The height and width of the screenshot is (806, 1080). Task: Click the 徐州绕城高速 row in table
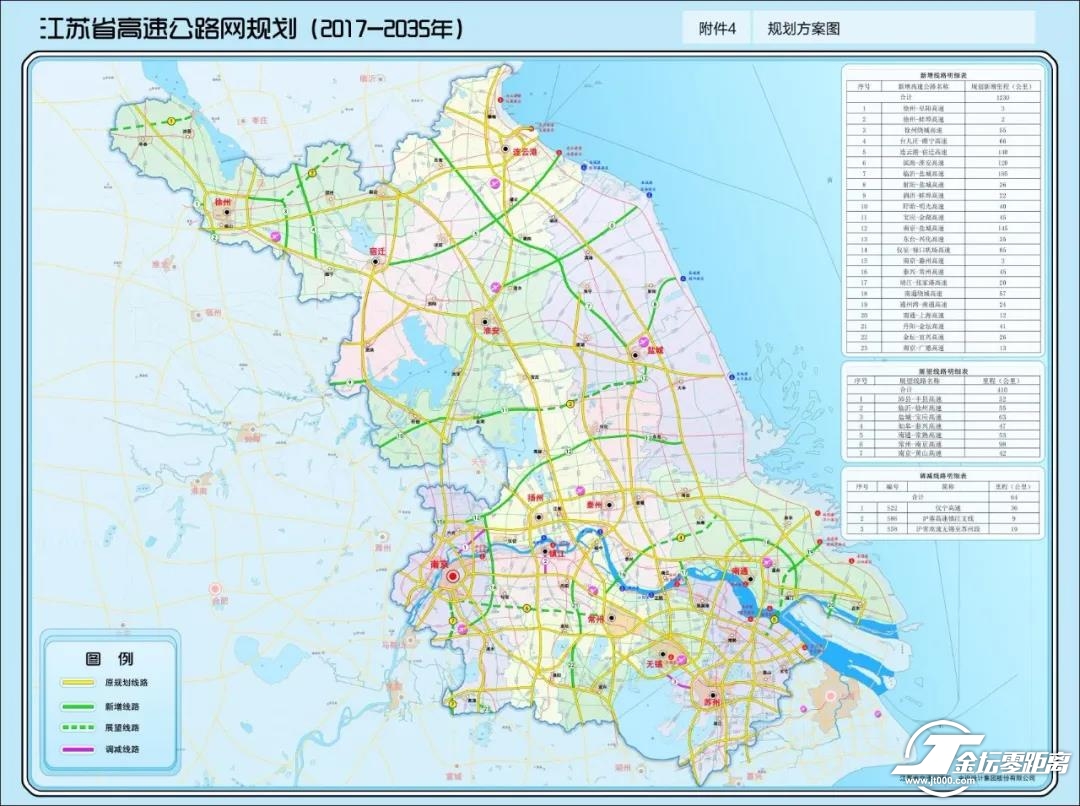point(943,130)
